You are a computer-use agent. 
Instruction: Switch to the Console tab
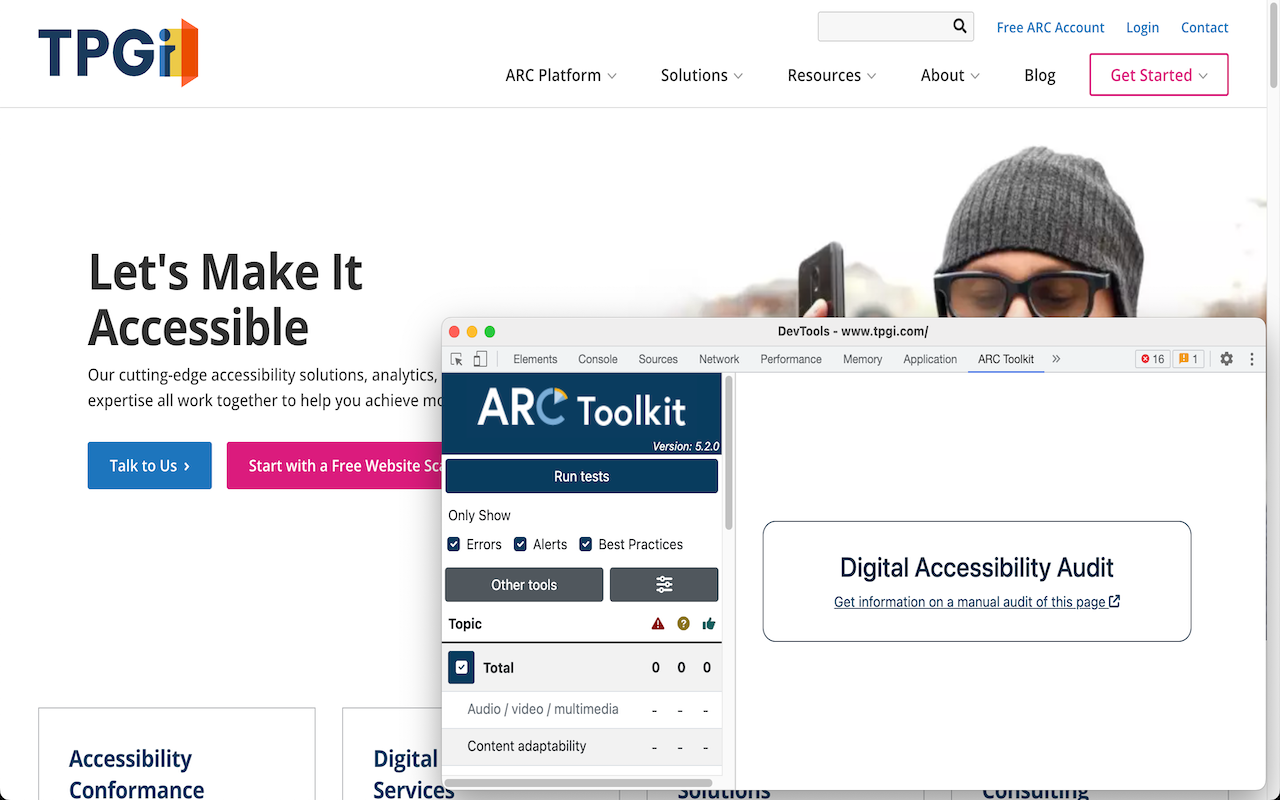[x=597, y=358]
